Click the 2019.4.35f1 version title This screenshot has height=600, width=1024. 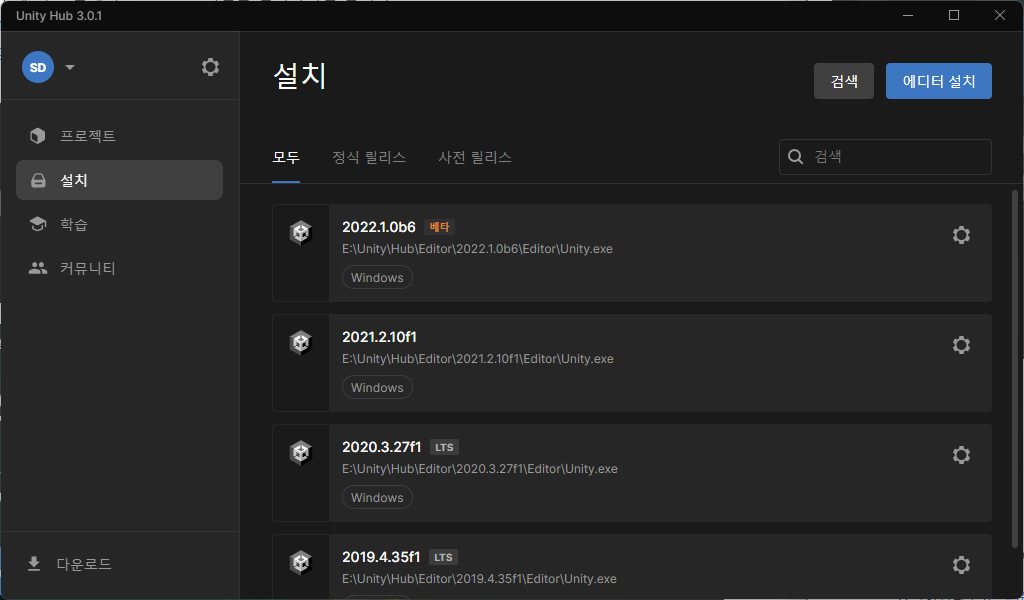(381, 557)
